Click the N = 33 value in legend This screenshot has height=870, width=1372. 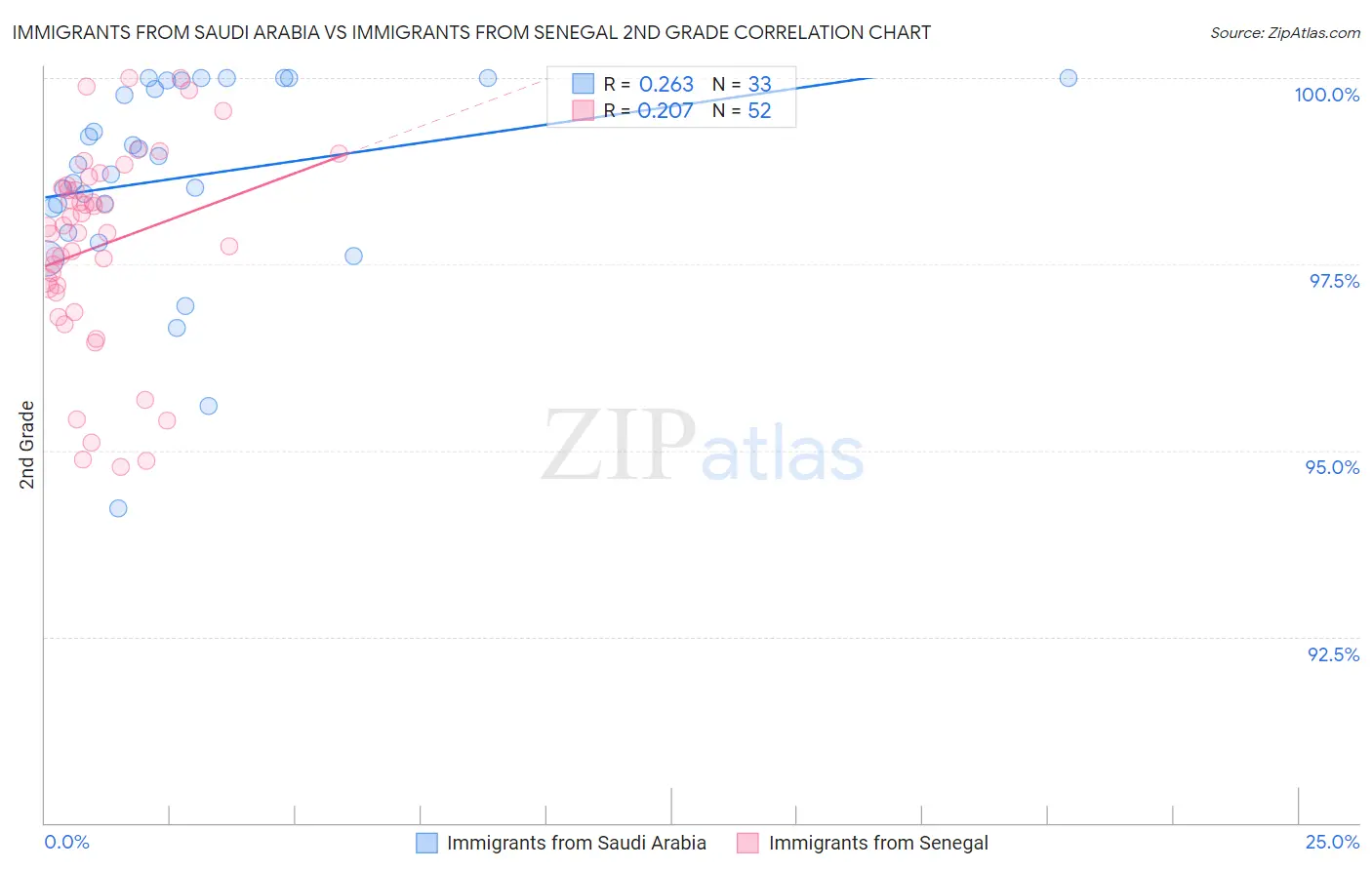[x=742, y=84]
